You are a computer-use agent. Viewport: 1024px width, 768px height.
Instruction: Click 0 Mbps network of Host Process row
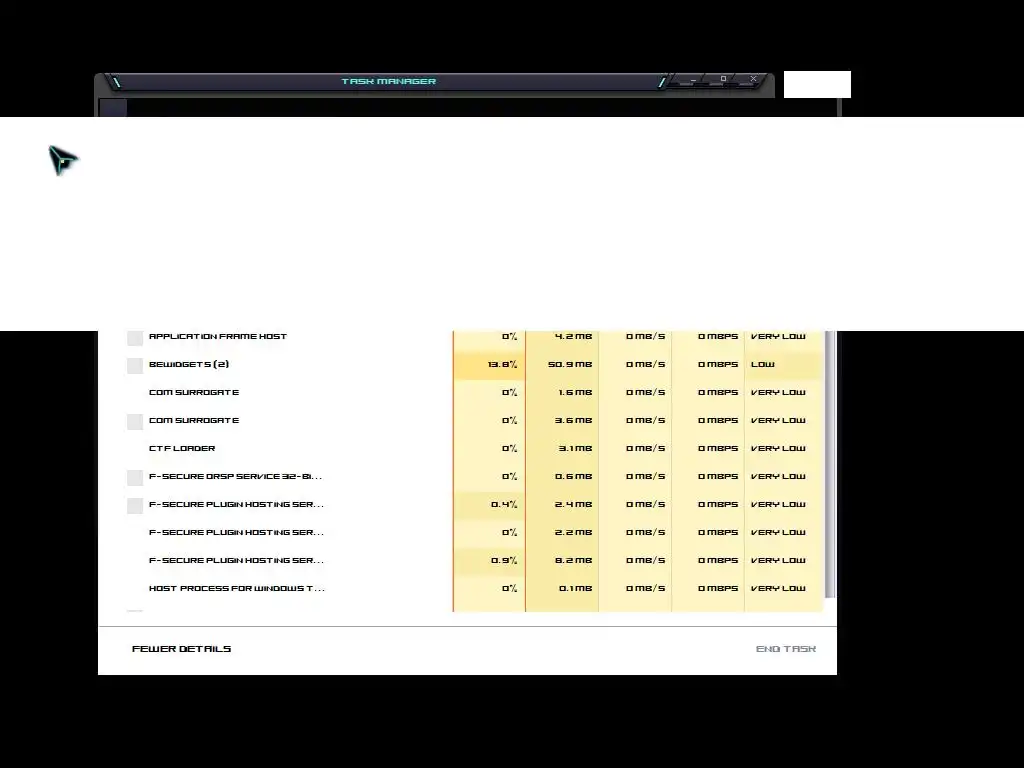pyautogui.click(x=718, y=588)
